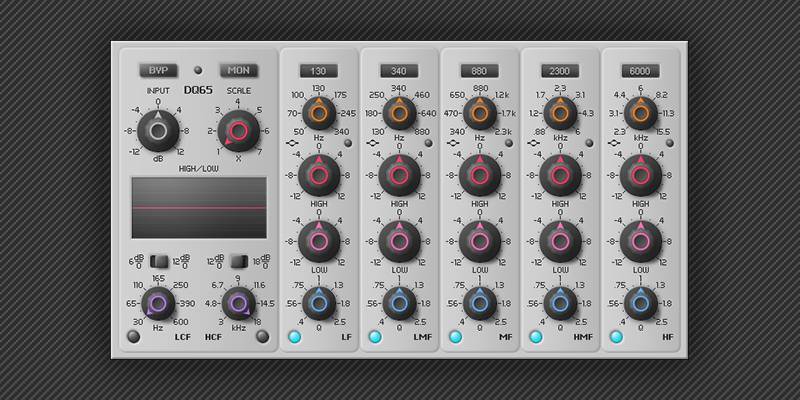The width and height of the screenshot is (800, 400).
Task: Click the blue Q knob in HMF band
Action: (560, 304)
